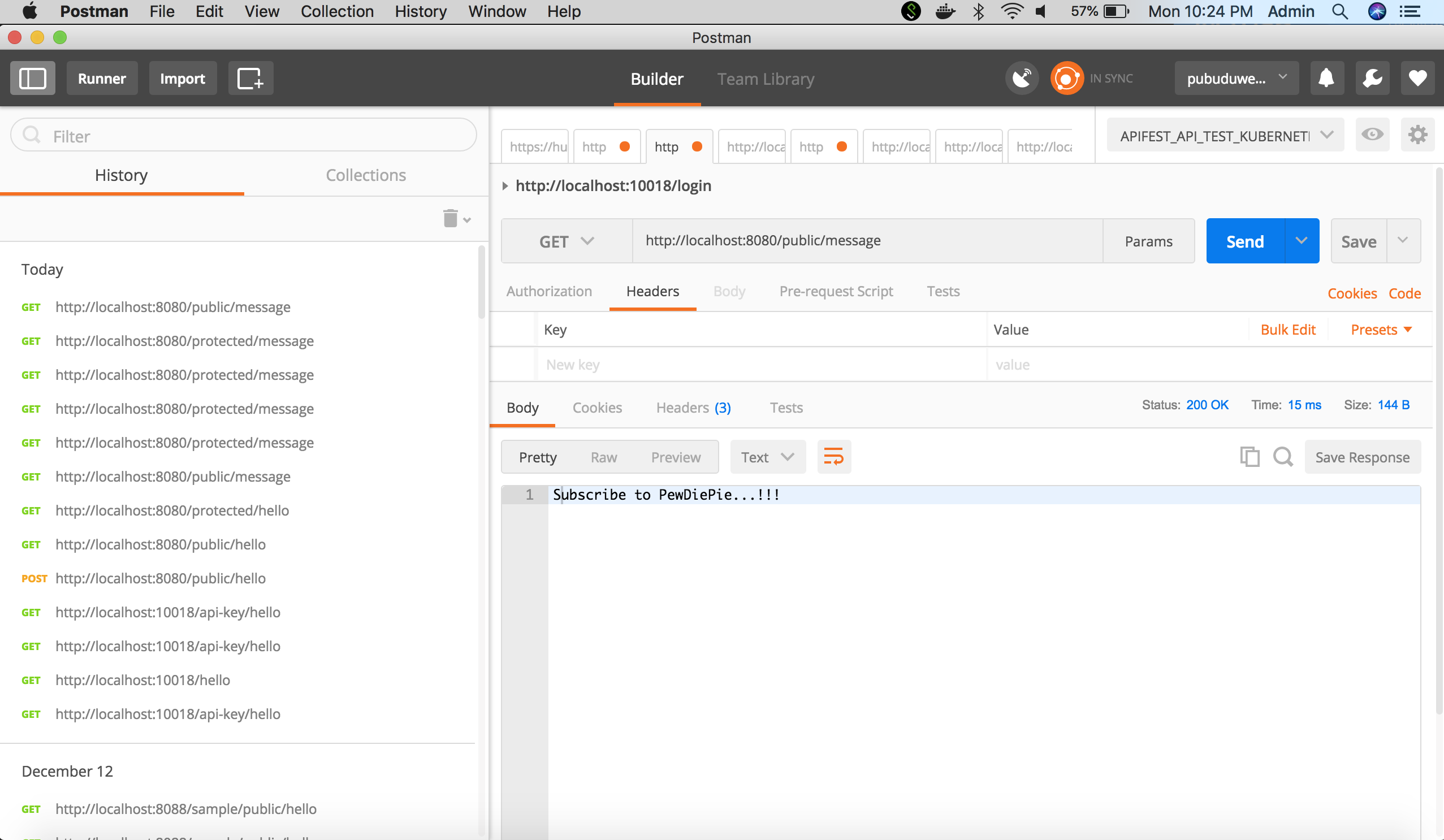Screen dimensions: 1444x840
Task: Click Save Response button
Action: 1362,457
